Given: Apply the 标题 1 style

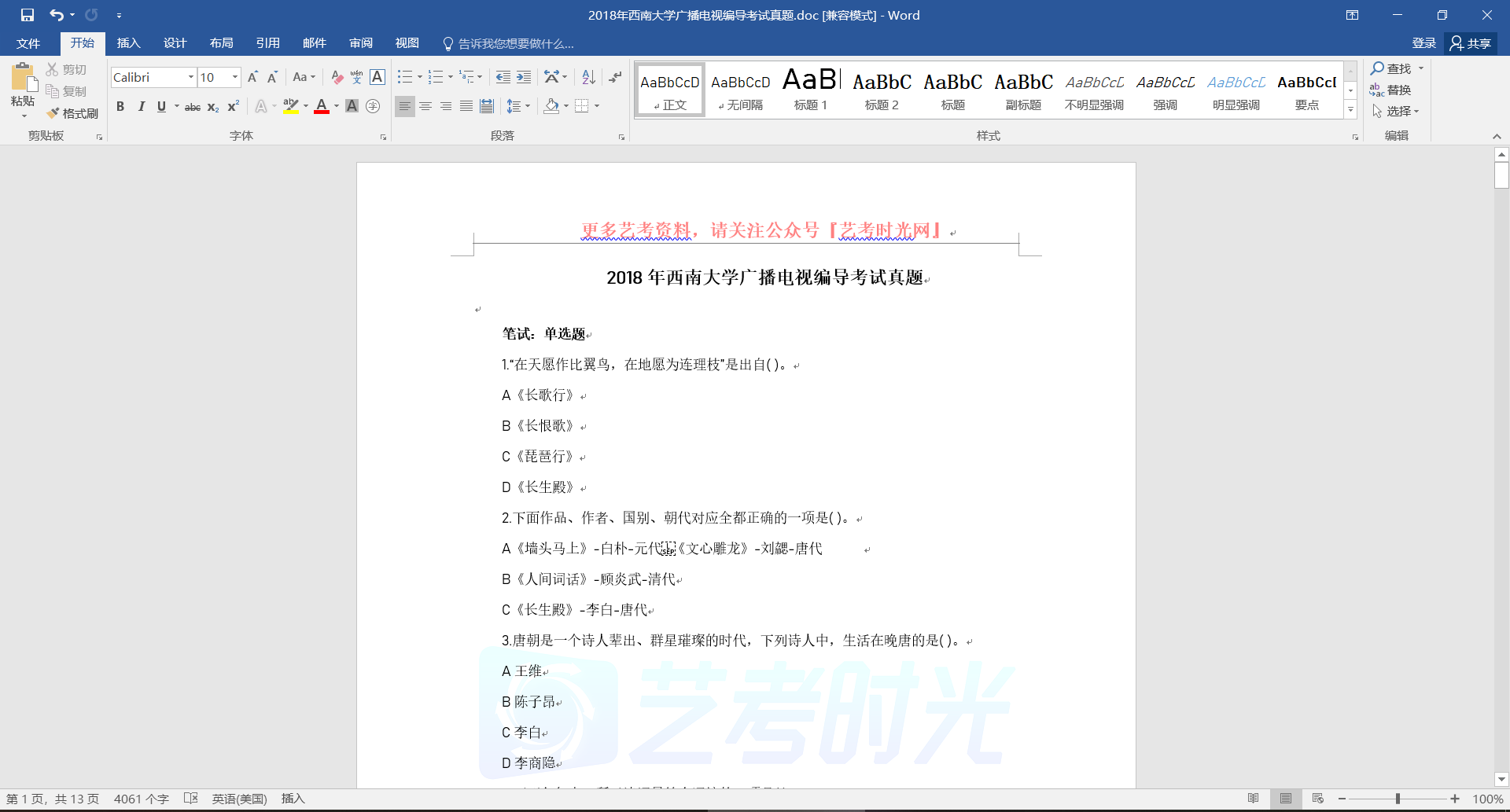Looking at the screenshot, I should coord(811,90).
